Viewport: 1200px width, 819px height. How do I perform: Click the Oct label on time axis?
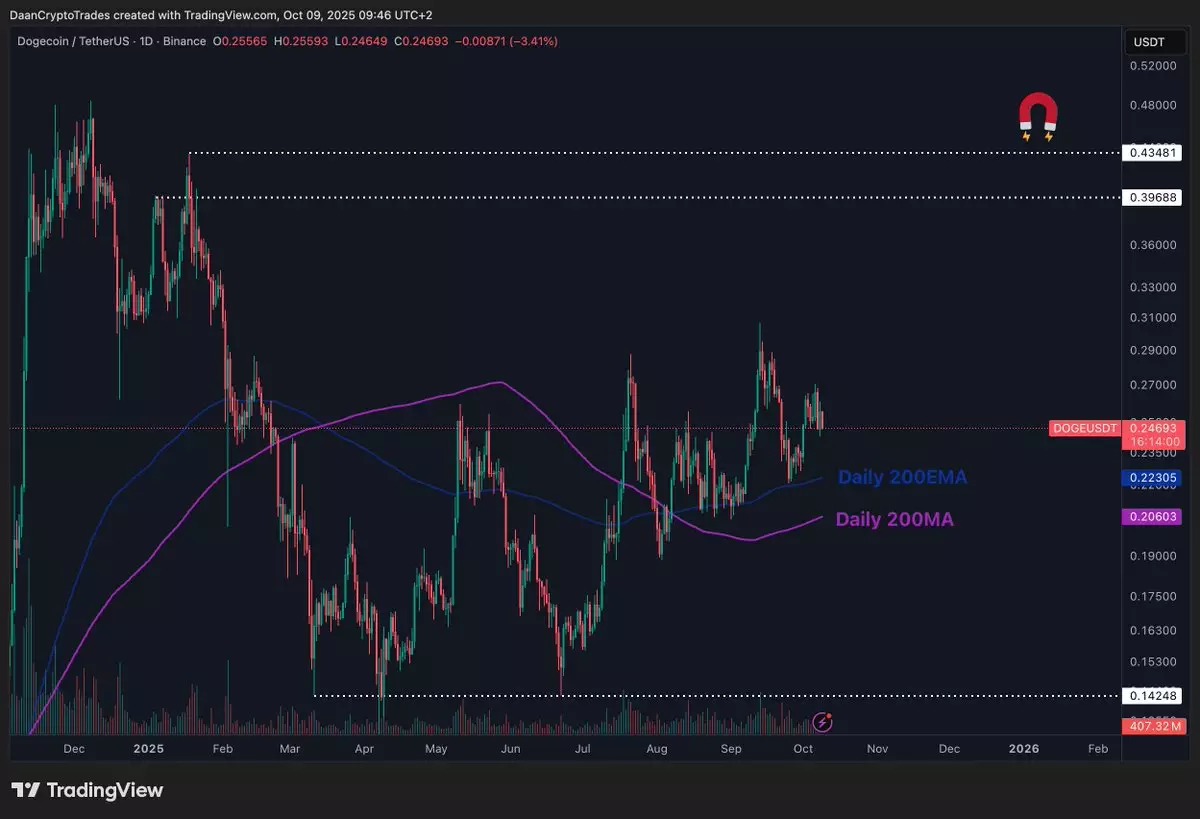pyautogui.click(x=801, y=748)
